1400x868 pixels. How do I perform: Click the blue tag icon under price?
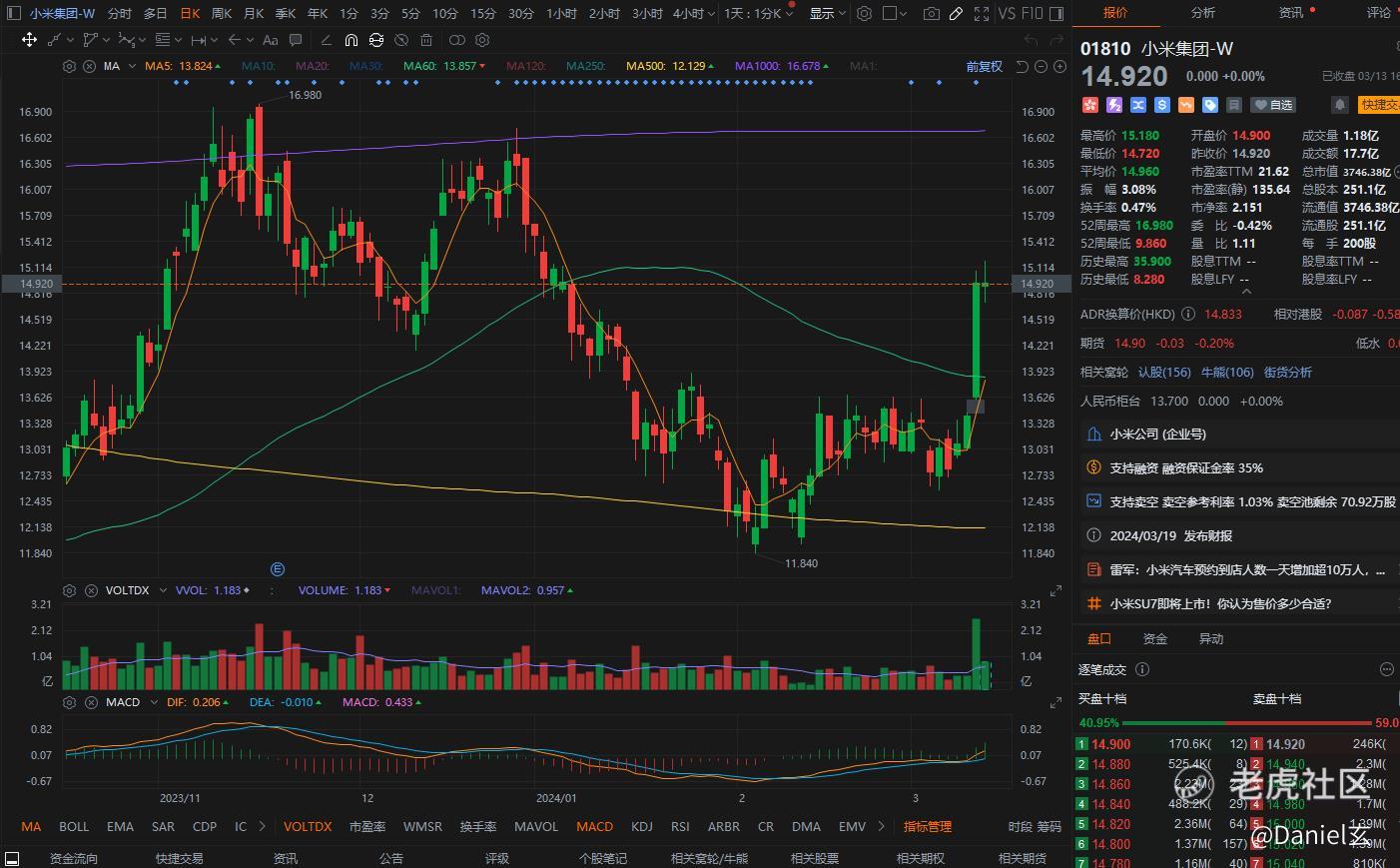1209,105
